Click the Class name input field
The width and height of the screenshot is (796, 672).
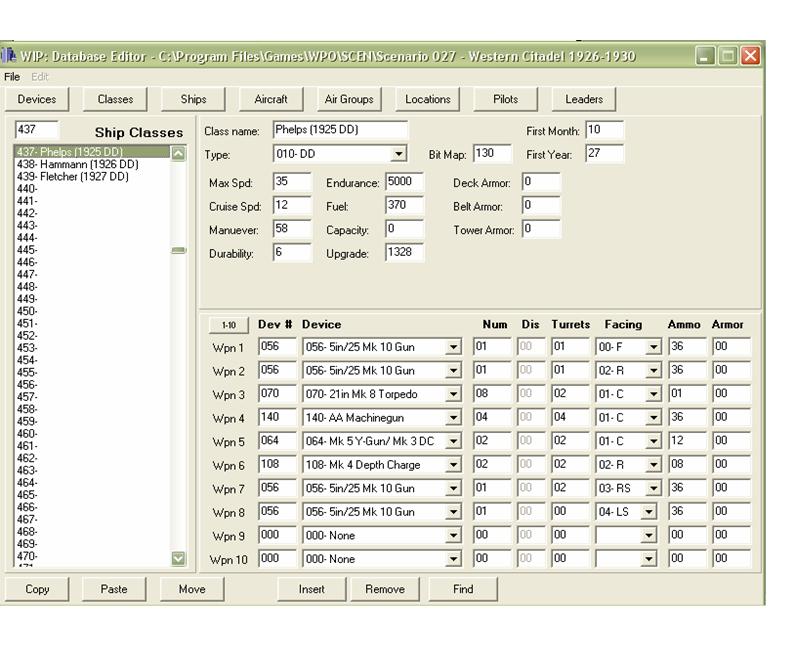[340, 129]
